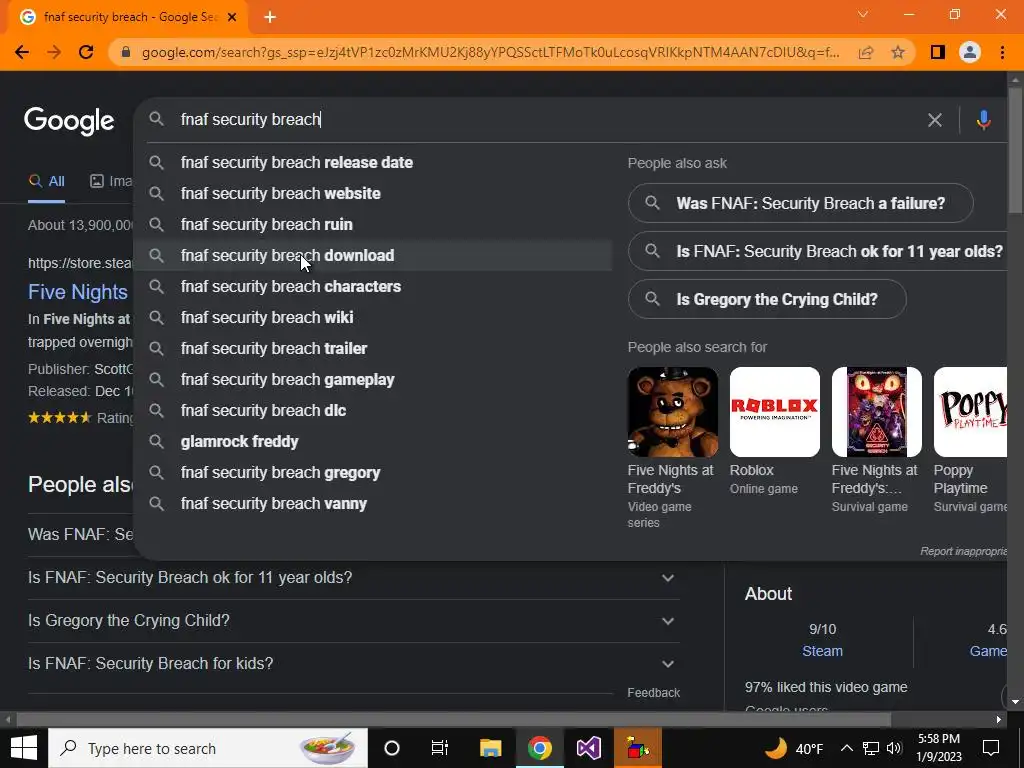Image resolution: width=1024 pixels, height=768 pixels.
Task: Expand 'Is Gregory the Crying Child?' question
Action: tap(353, 620)
